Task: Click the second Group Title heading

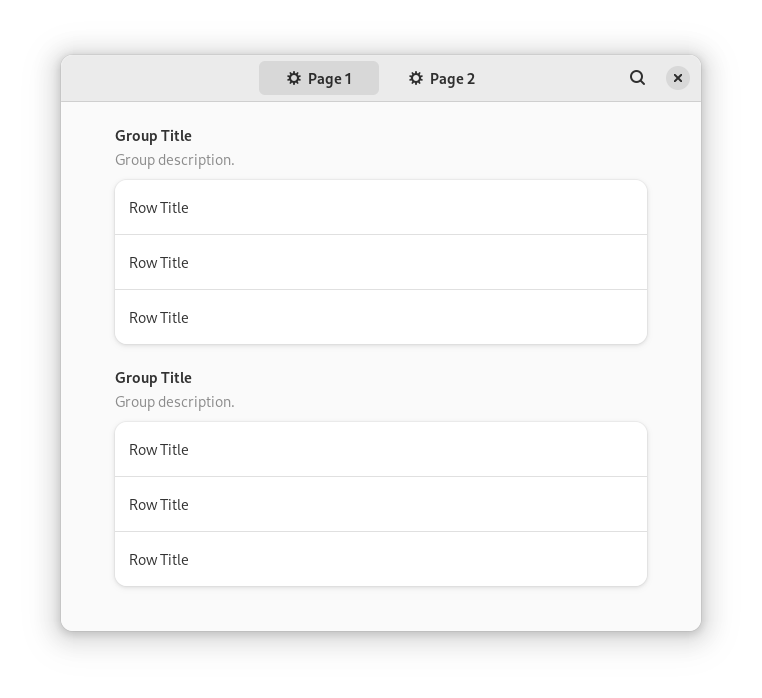Action: pos(153,378)
